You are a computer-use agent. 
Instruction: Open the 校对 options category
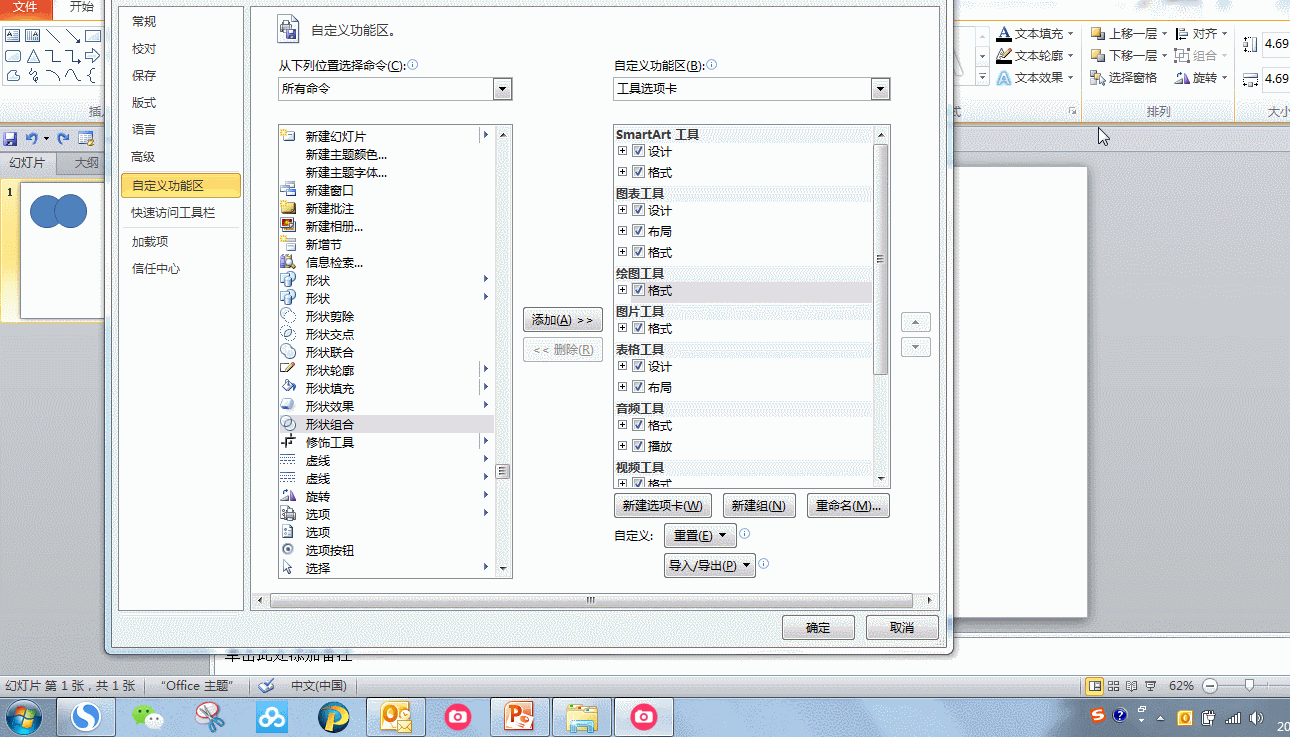pos(180,48)
